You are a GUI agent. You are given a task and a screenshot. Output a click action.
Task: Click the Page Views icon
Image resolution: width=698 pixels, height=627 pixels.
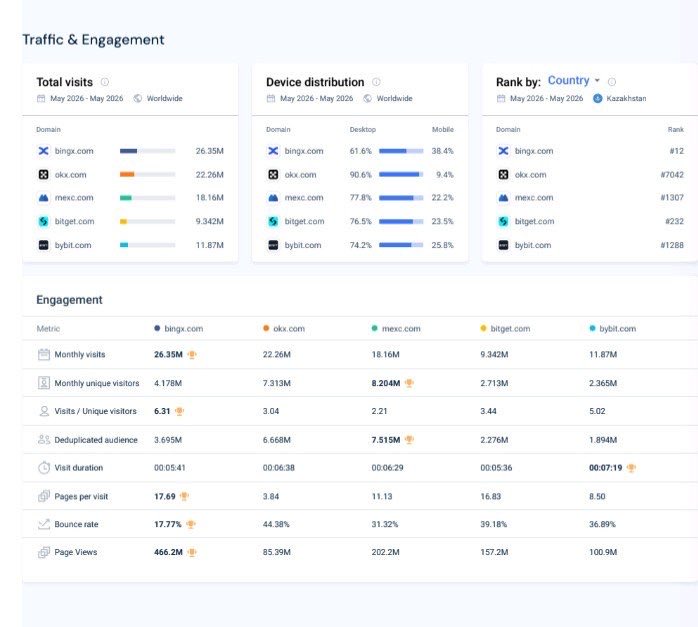(44, 552)
